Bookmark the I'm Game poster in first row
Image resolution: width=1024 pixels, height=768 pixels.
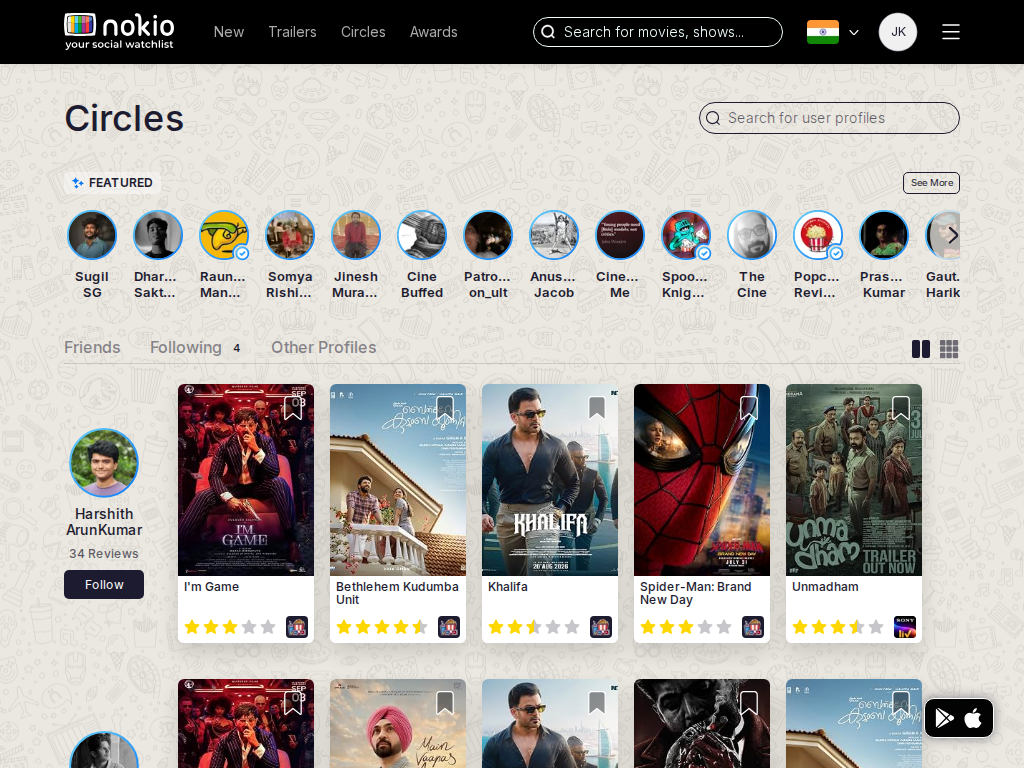point(293,408)
